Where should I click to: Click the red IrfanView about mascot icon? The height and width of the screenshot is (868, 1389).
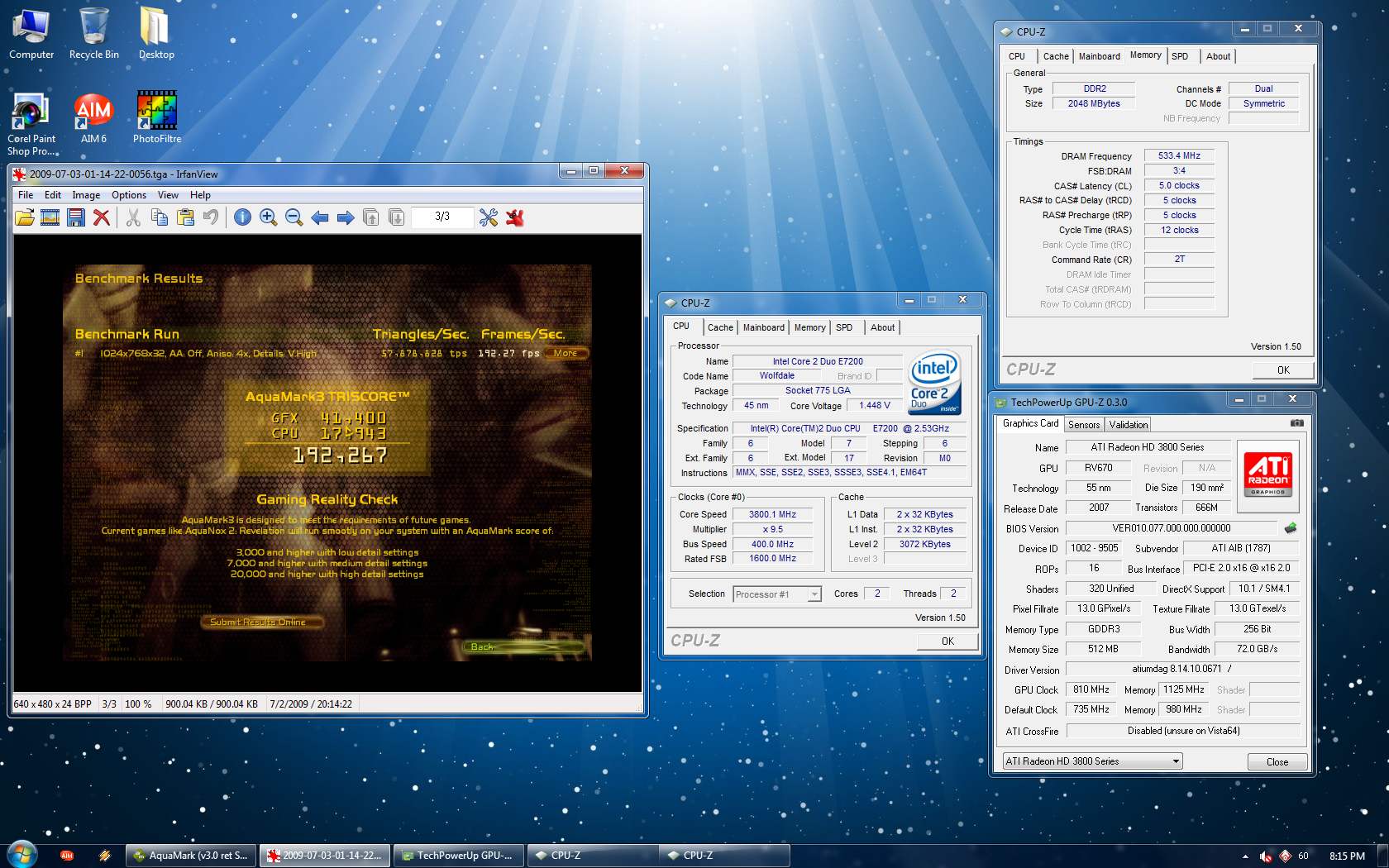tap(515, 217)
